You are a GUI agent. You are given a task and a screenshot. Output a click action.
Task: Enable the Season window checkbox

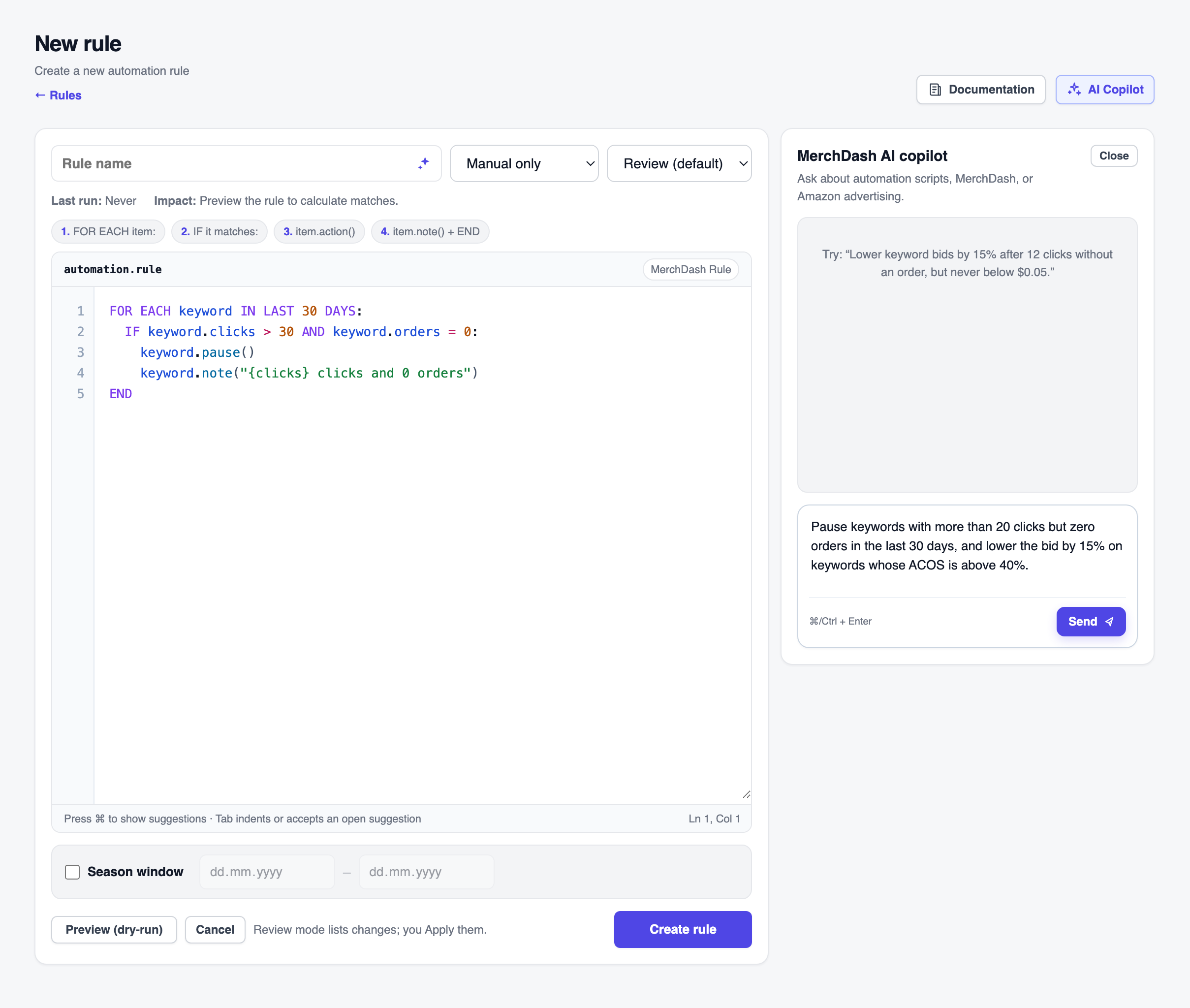coord(72,872)
